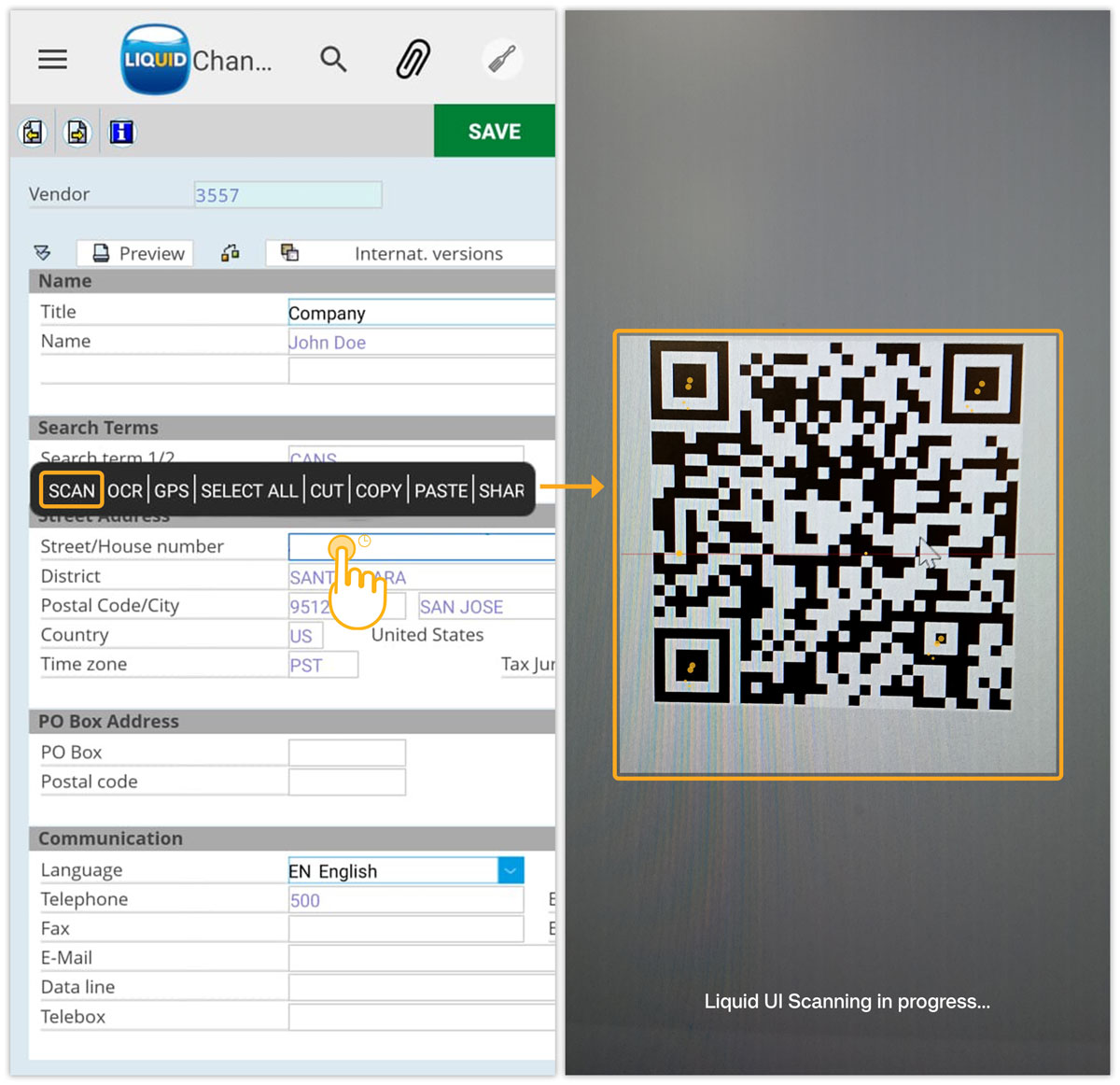Click the PO Box input field
Image resolution: width=1120 pixels, height=1085 pixels.
tap(346, 753)
